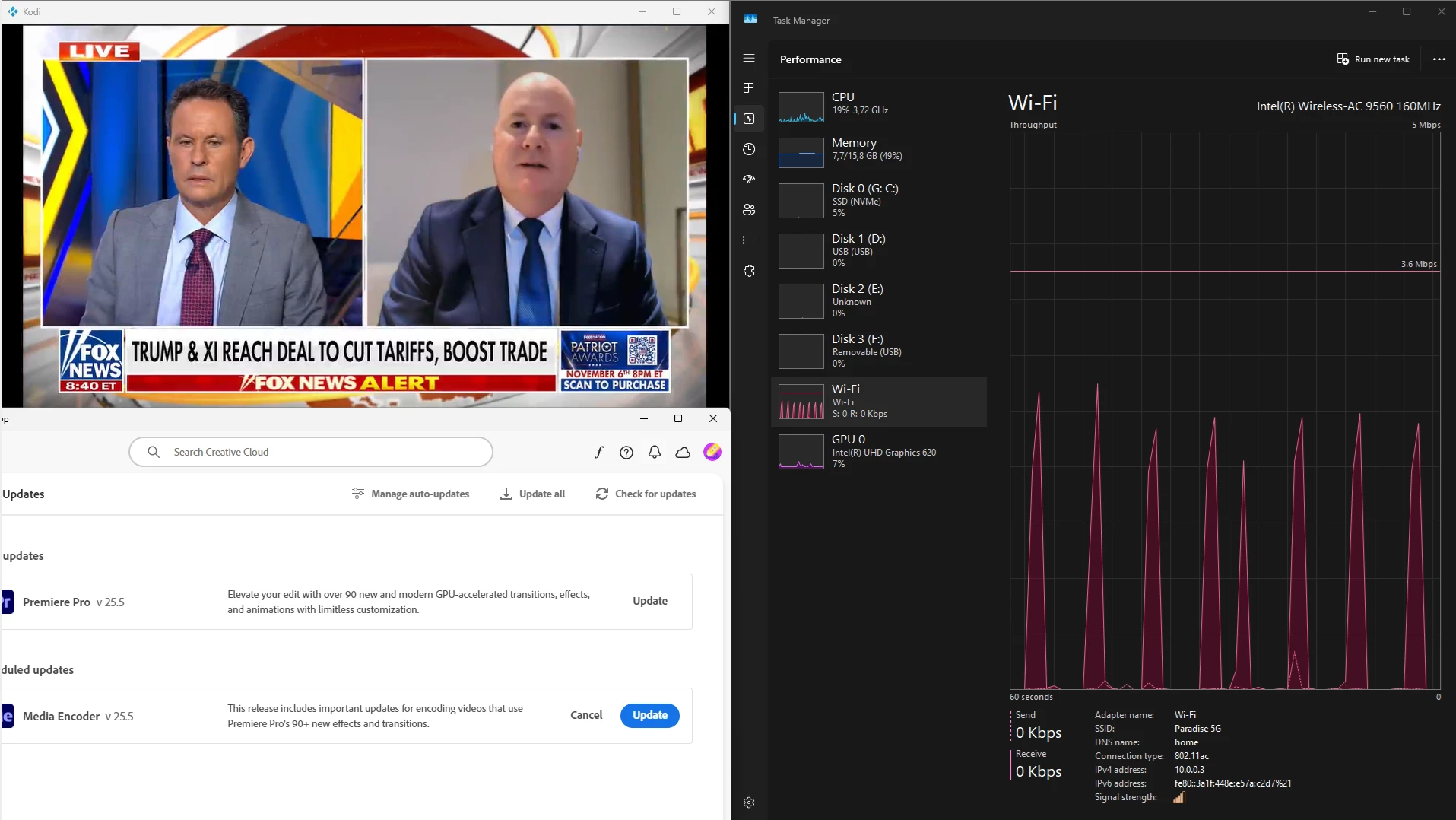Click Media Encoder app icon
Viewport: 1456px width, 820px height.
7,716
